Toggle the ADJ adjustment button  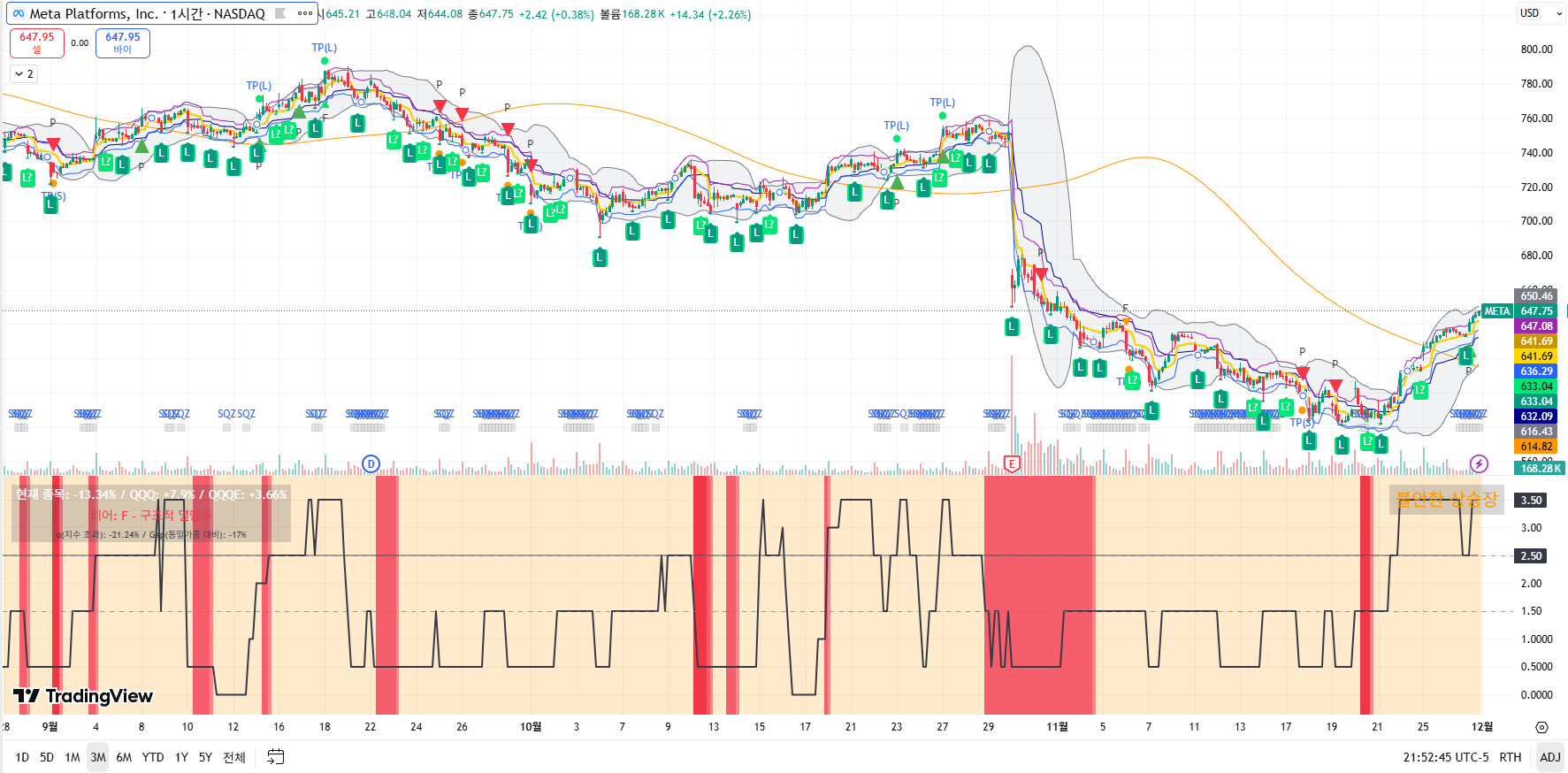[1549, 757]
